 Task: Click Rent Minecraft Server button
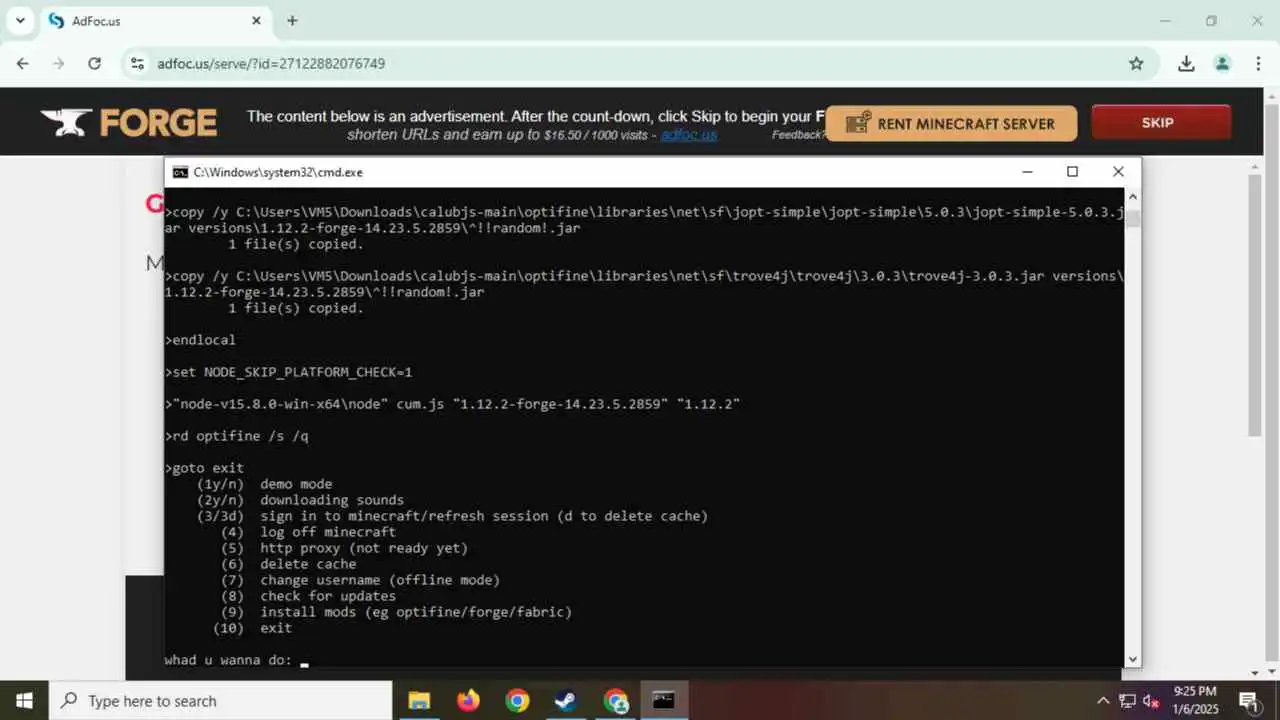[951, 123]
